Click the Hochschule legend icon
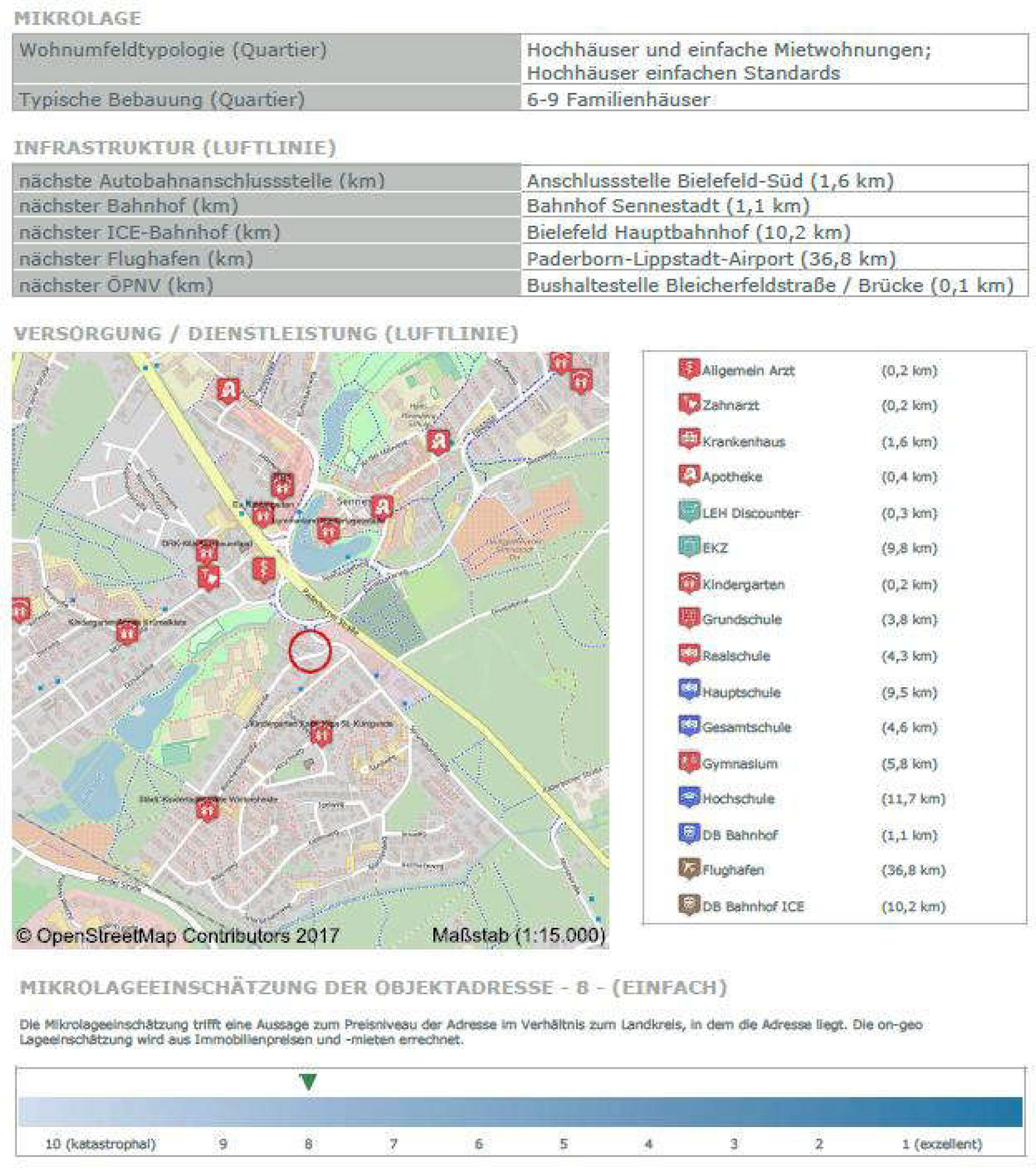The width and height of the screenshot is (1036, 1170). click(689, 797)
